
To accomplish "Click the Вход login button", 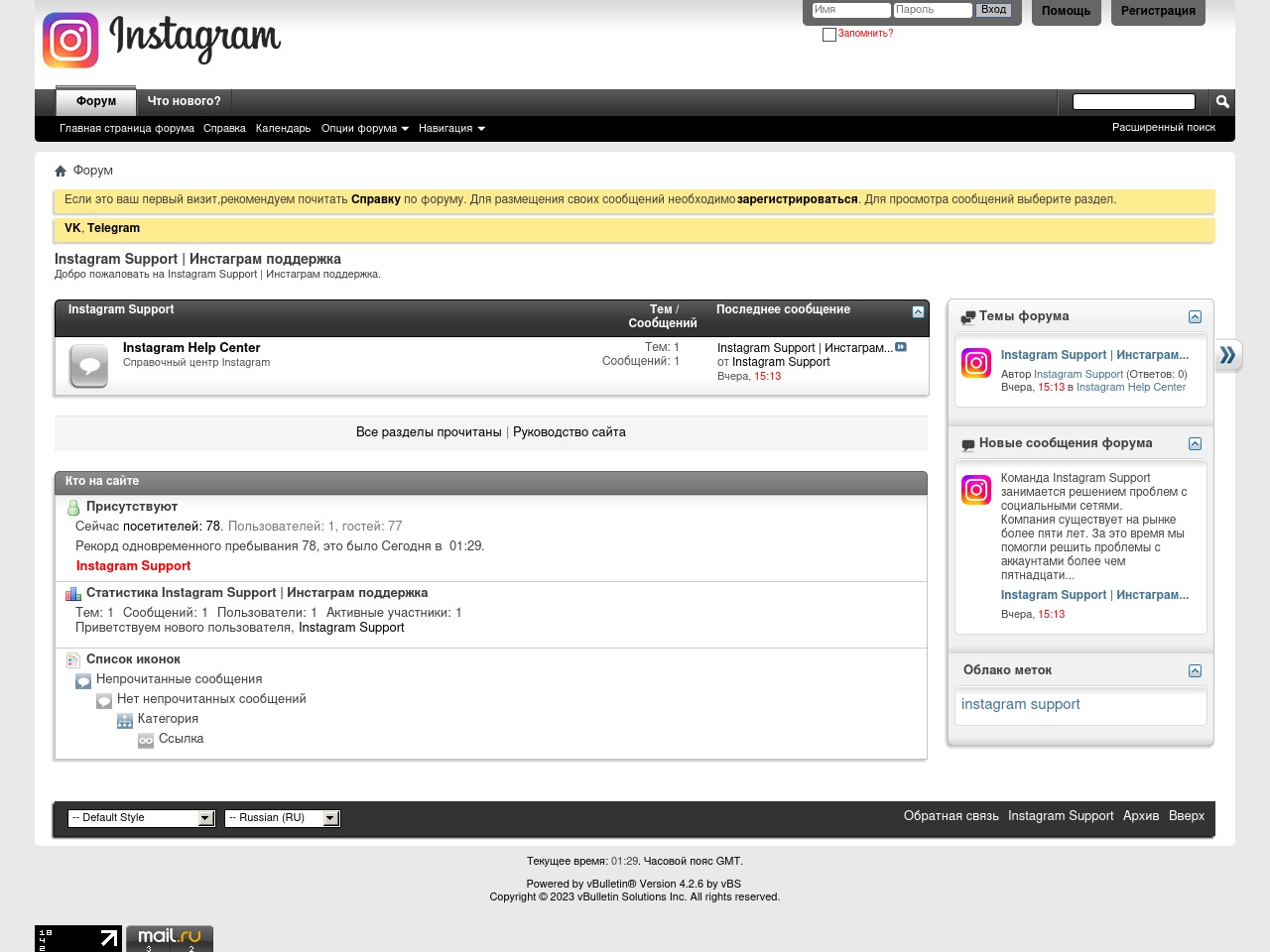I will click(993, 10).
